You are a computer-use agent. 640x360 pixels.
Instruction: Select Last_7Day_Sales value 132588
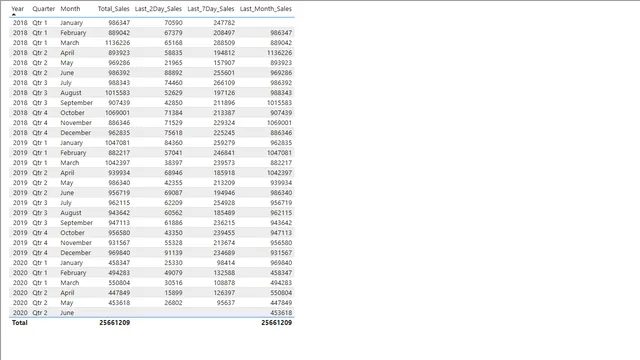coord(224,273)
